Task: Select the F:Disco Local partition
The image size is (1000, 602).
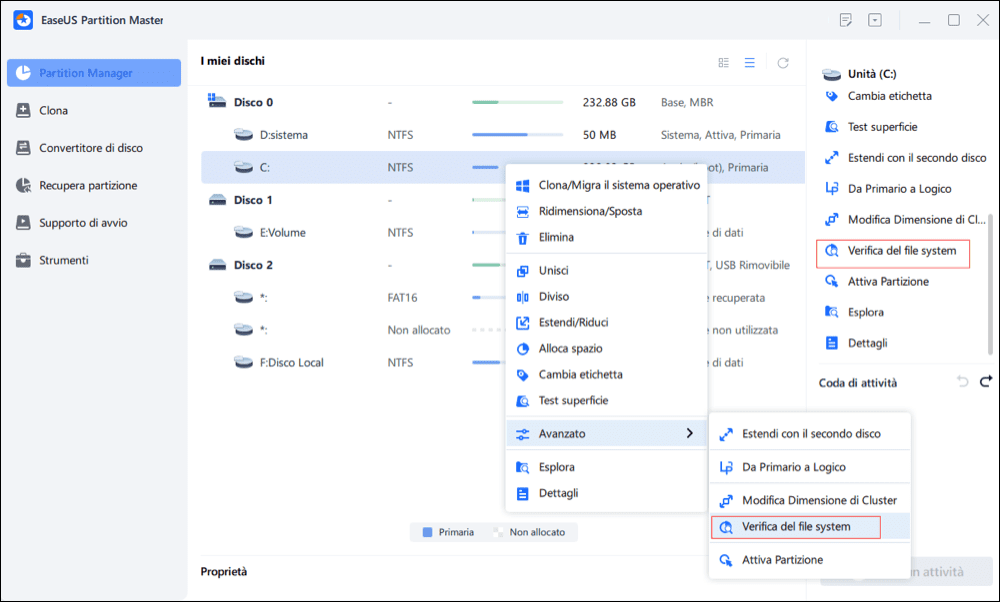Action: click(353, 362)
